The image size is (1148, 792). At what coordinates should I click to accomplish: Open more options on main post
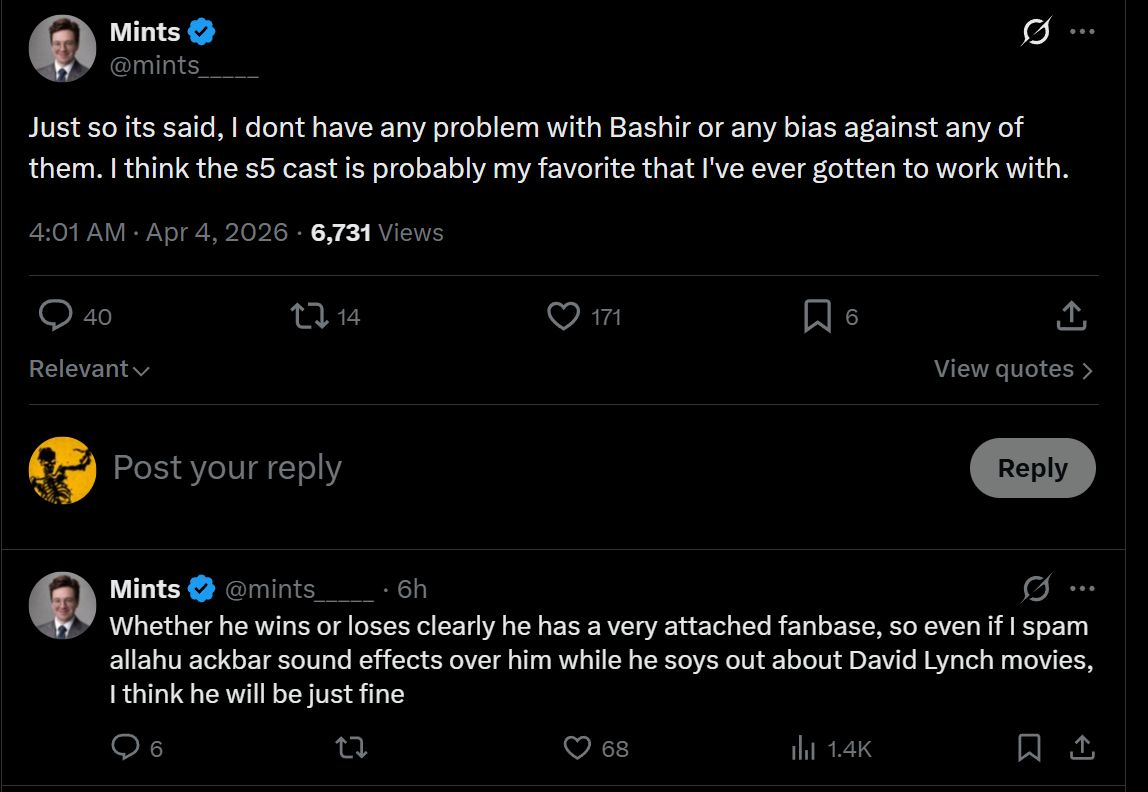point(1082,32)
